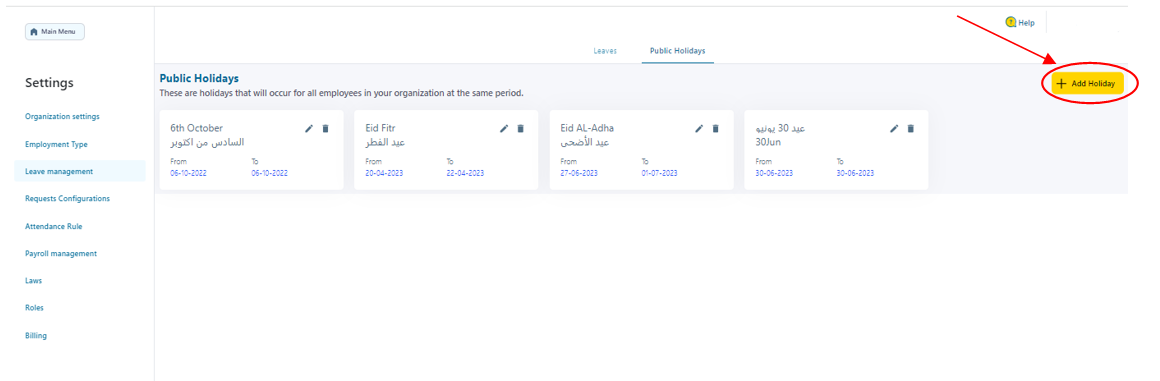Click To date 01-07-2023
Screen dimensions: 1160x381
[659, 173]
